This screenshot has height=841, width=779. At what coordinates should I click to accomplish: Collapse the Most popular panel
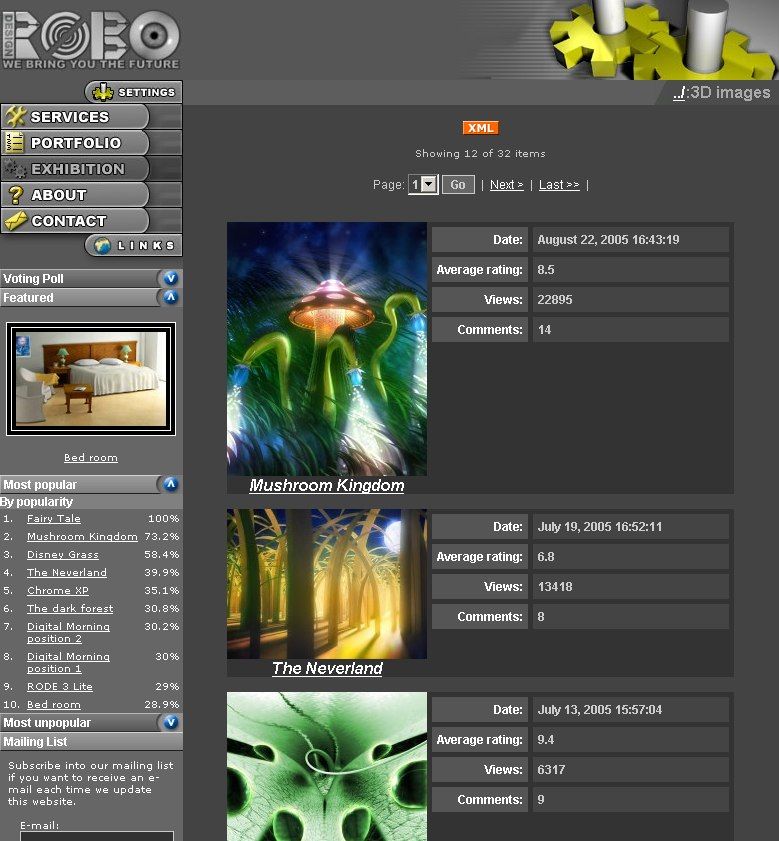[x=170, y=484]
